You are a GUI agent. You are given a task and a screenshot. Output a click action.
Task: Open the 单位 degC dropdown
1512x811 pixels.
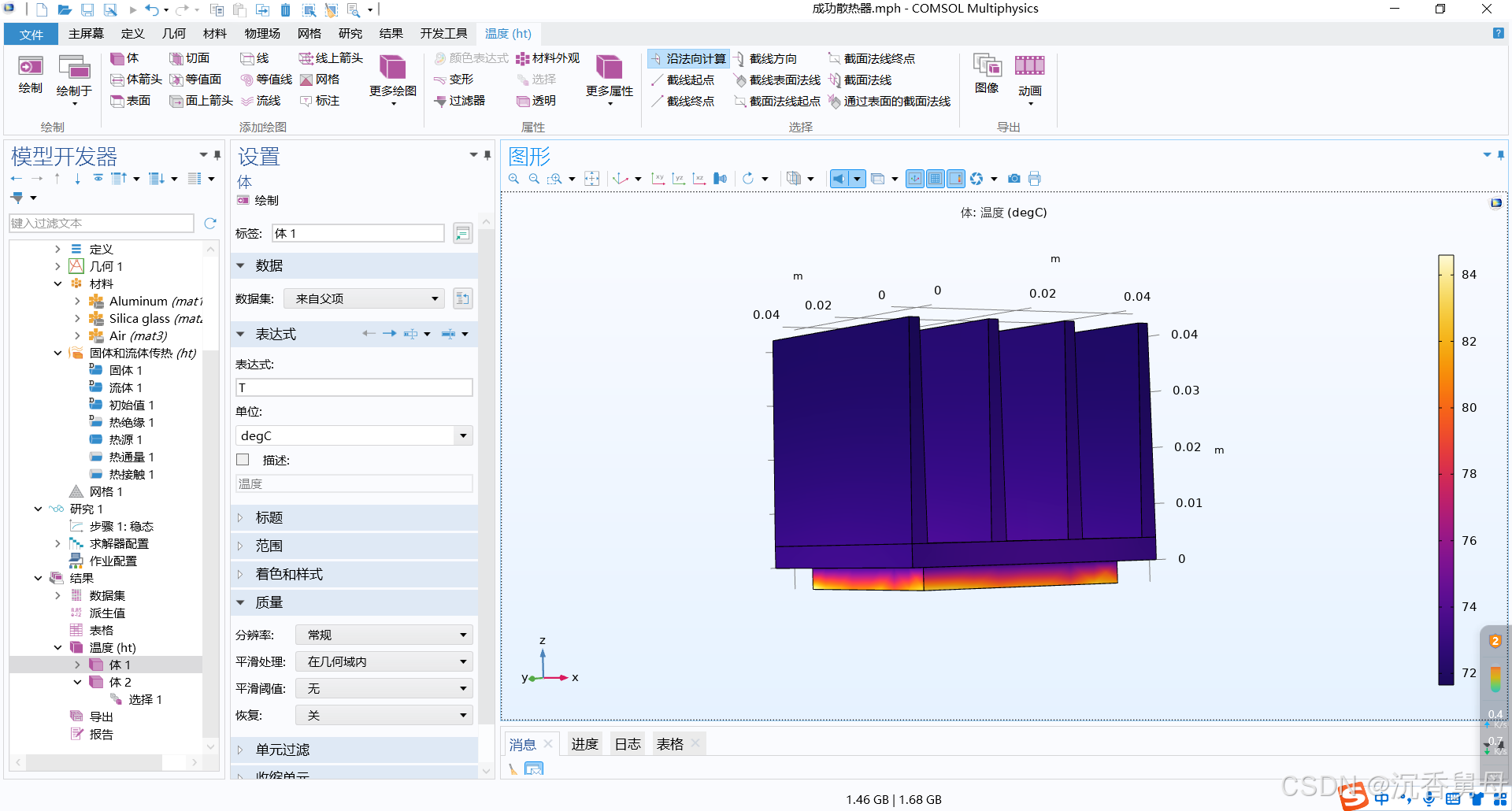tap(354, 435)
